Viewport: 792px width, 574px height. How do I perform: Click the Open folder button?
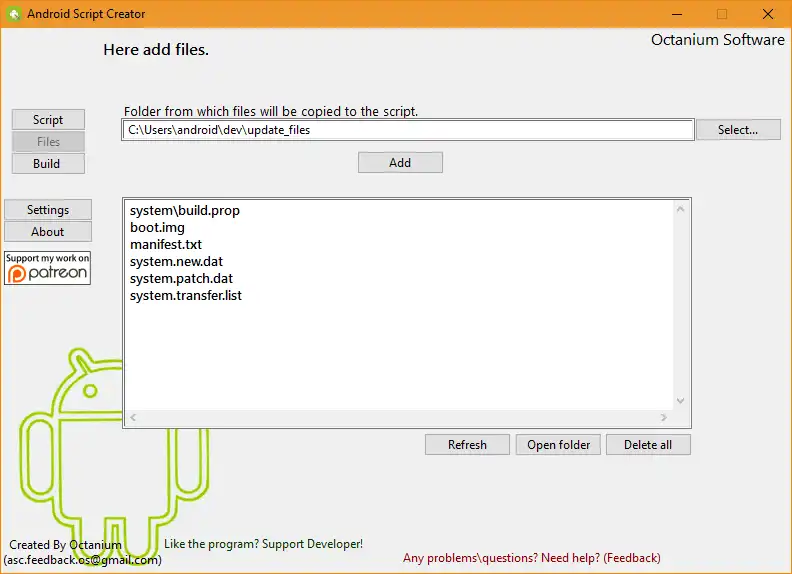(558, 445)
